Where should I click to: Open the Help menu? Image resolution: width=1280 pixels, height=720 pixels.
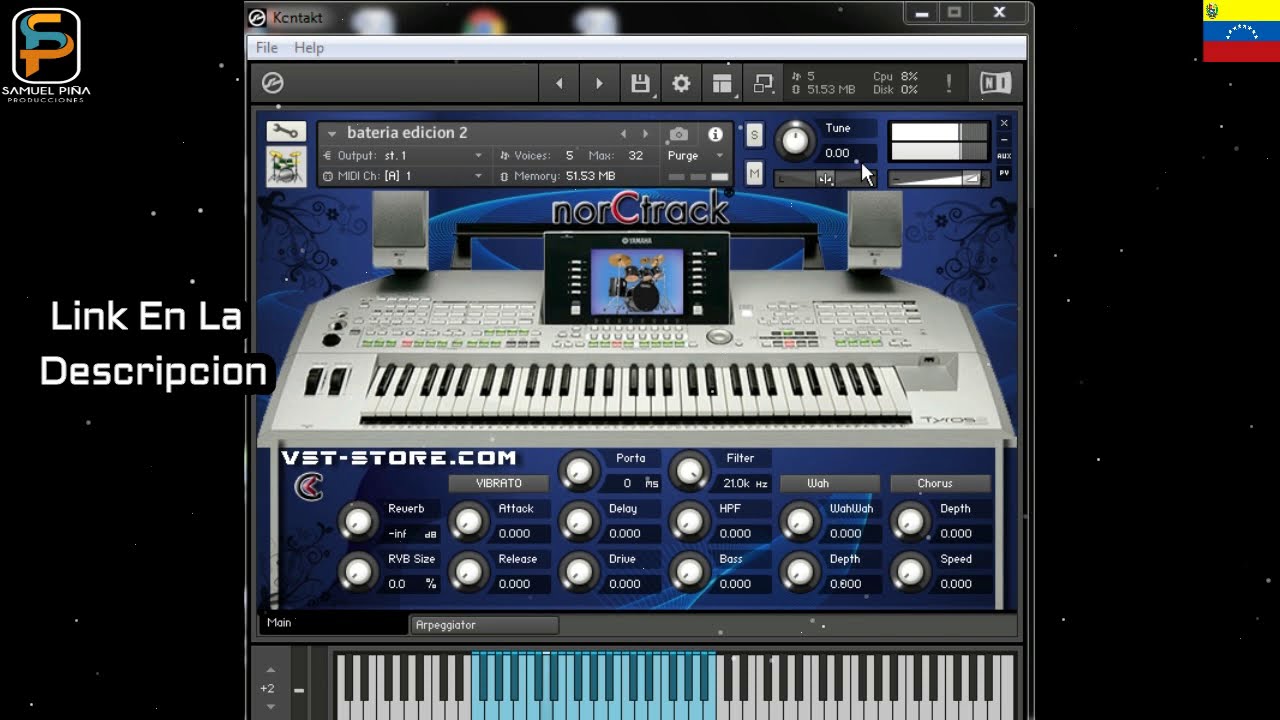click(x=309, y=48)
